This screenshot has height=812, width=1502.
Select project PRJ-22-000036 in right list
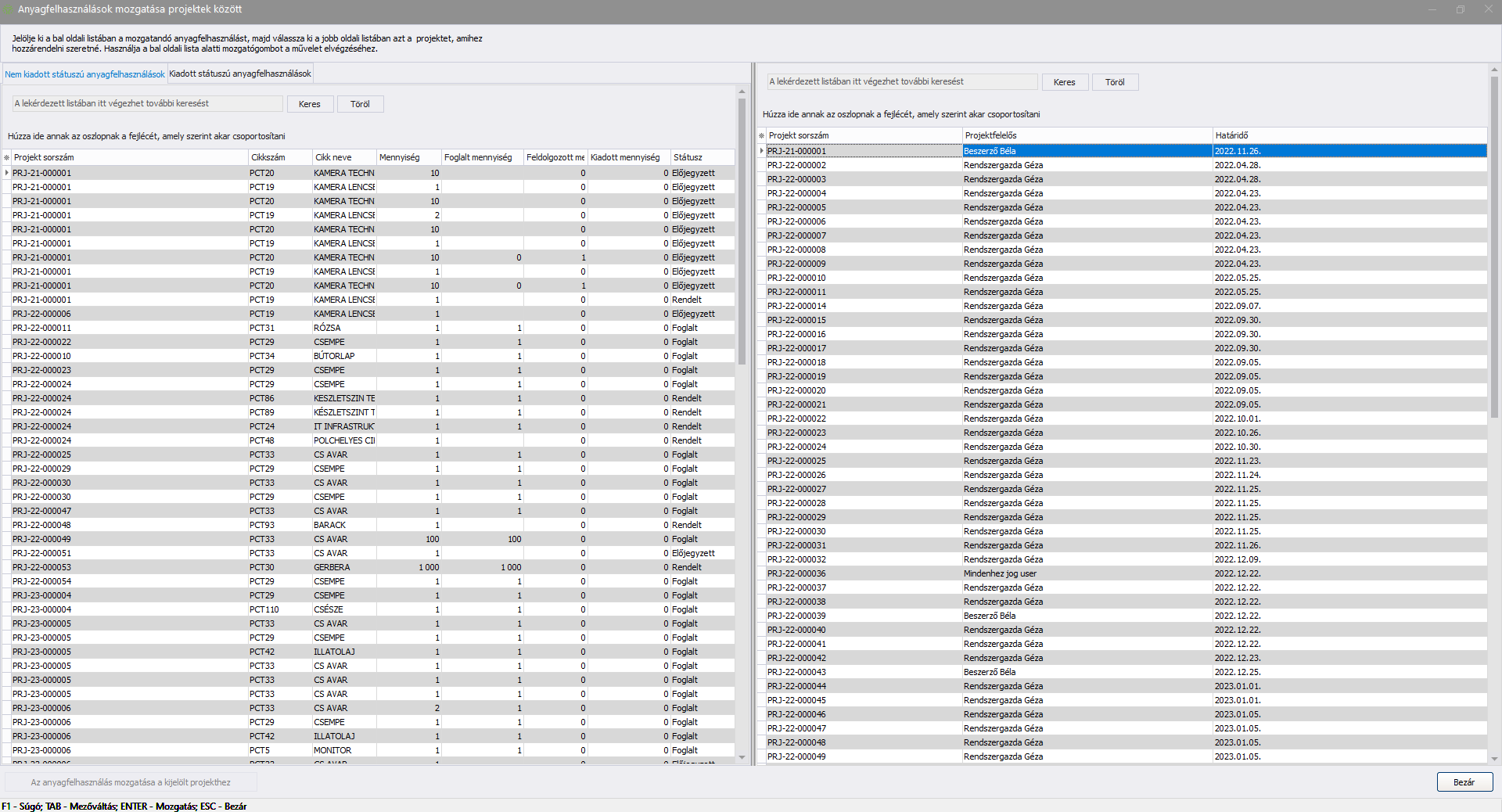[796, 573]
